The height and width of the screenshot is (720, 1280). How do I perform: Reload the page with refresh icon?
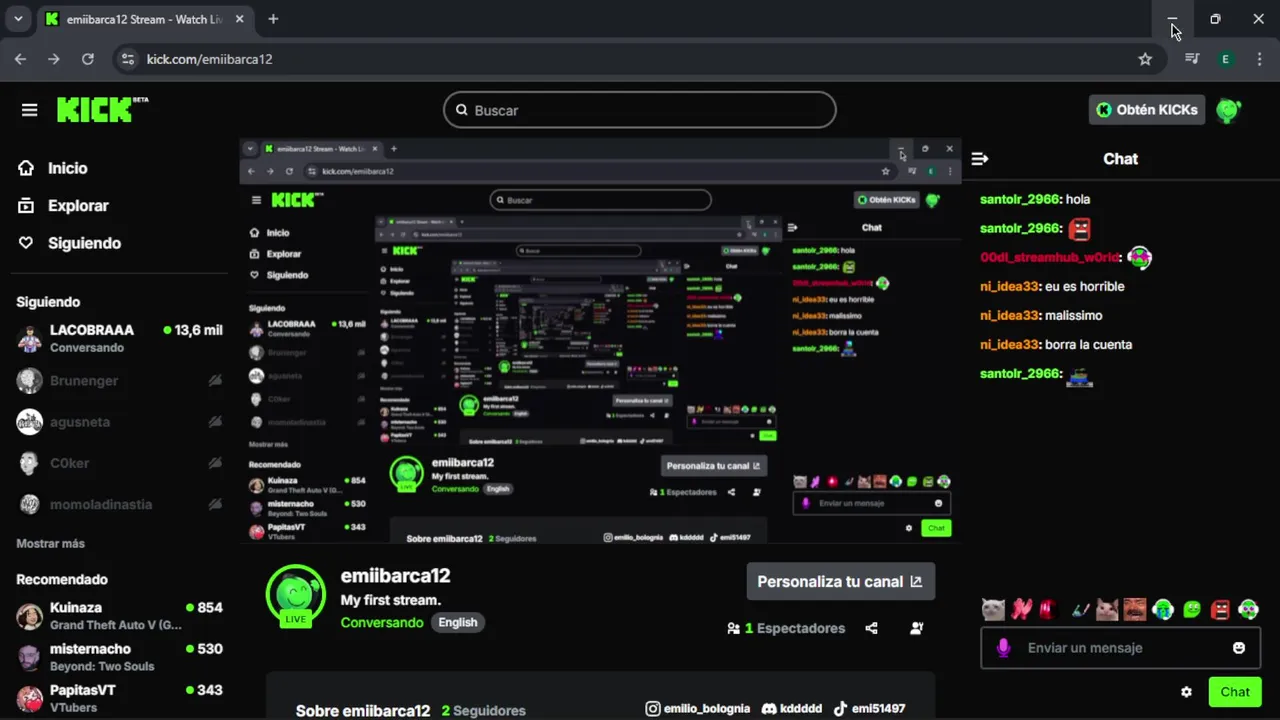pyautogui.click(x=88, y=59)
